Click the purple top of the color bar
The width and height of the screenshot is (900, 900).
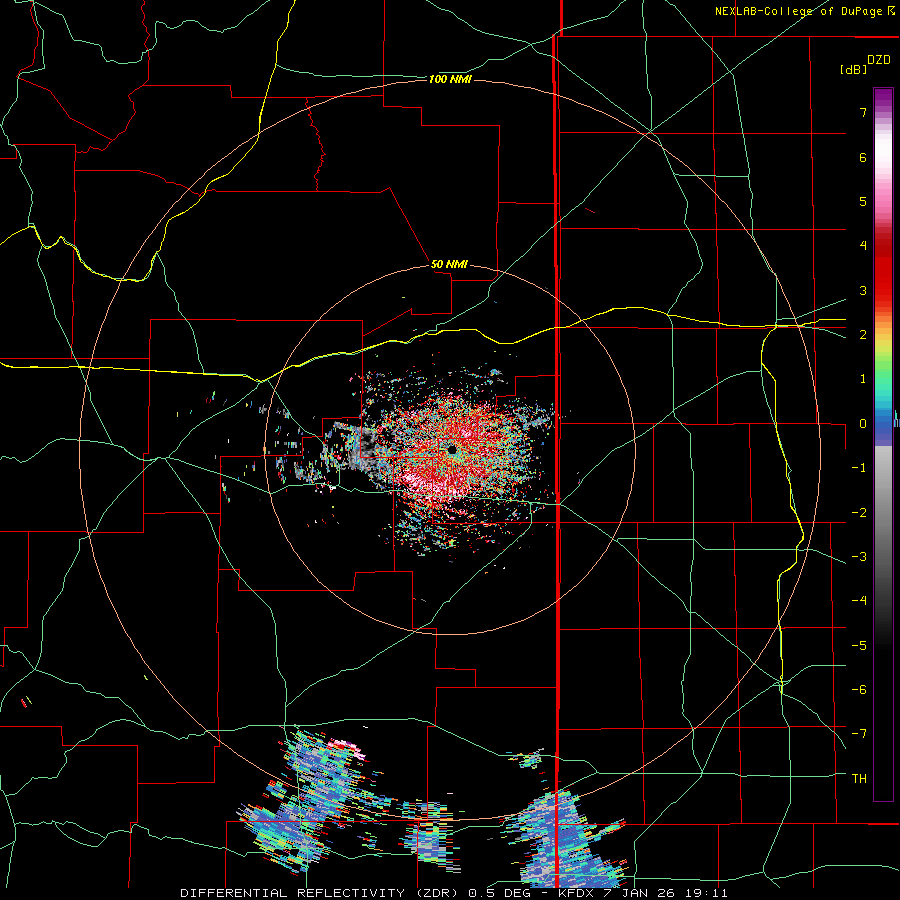(x=883, y=98)
